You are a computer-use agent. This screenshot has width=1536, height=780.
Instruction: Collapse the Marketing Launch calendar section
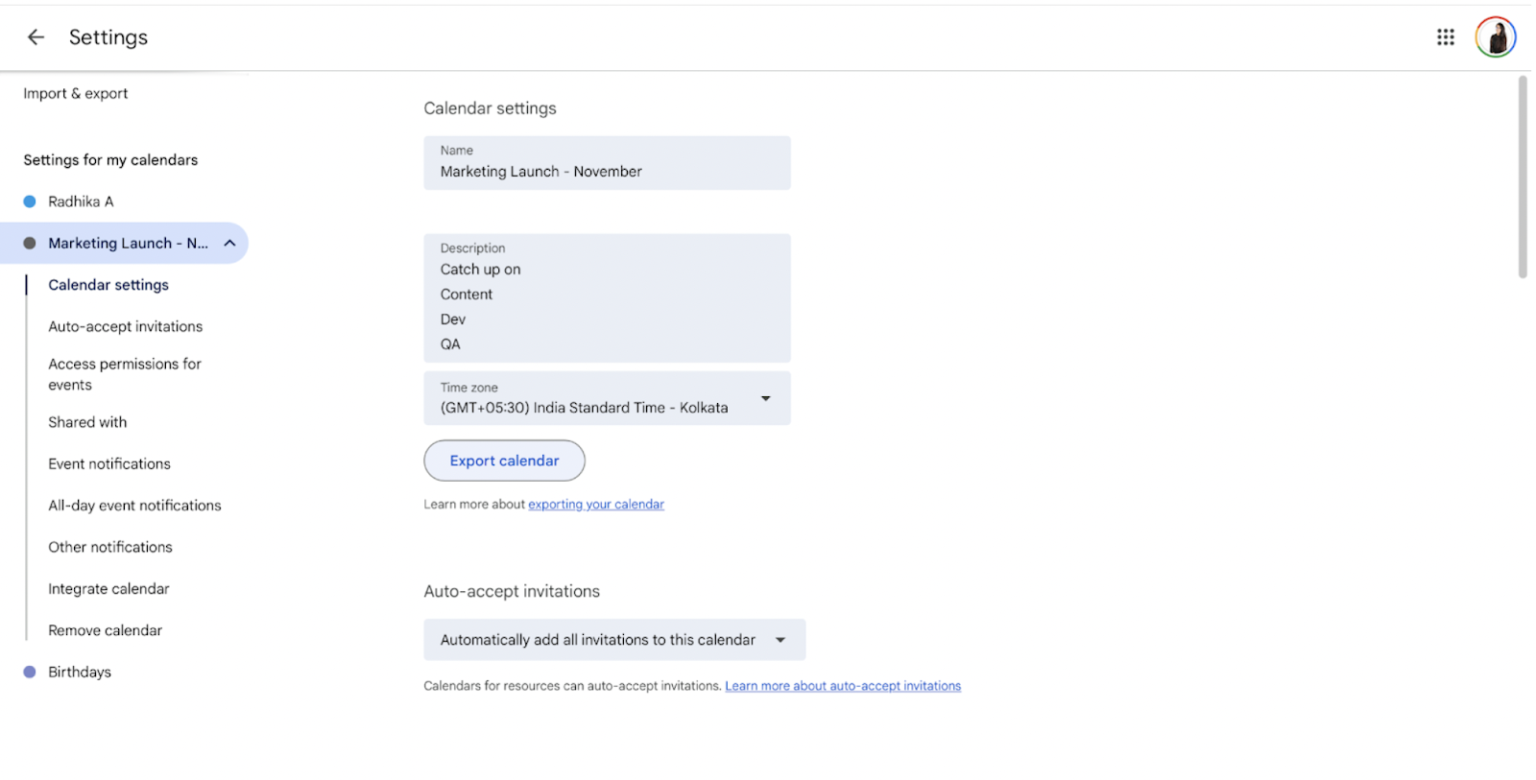(229, 243)
